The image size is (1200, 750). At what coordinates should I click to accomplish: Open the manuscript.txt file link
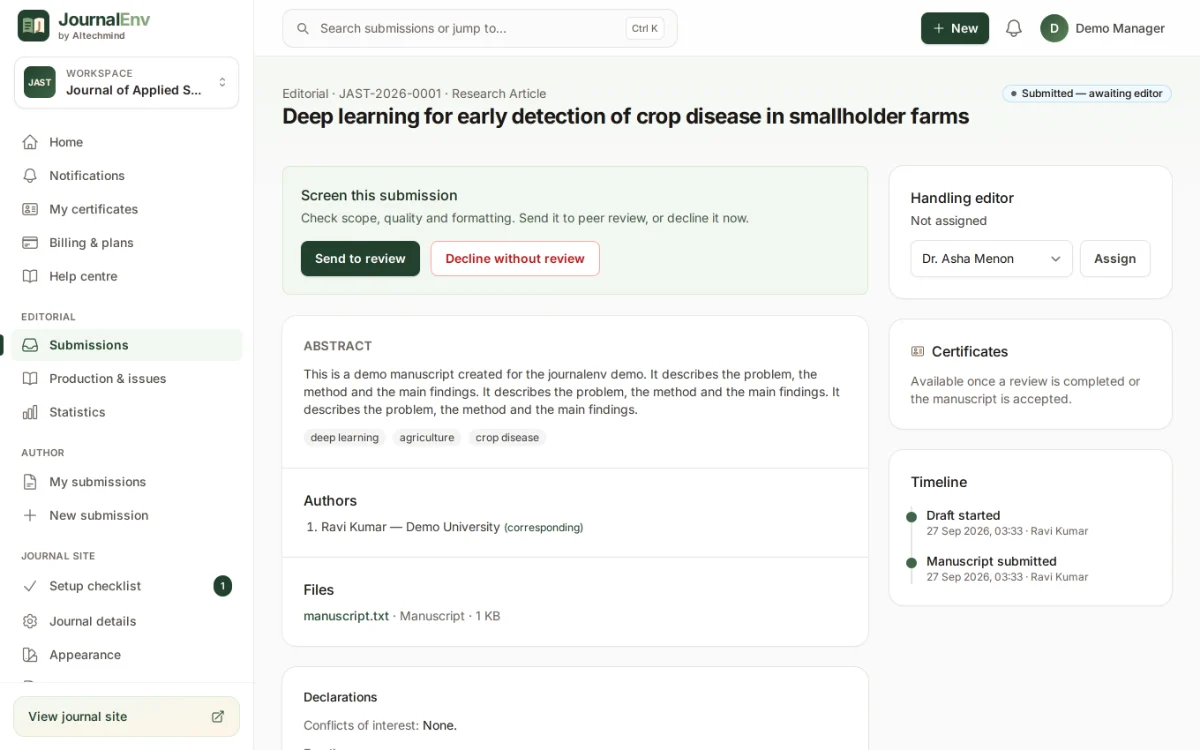[x=346, y=616]
